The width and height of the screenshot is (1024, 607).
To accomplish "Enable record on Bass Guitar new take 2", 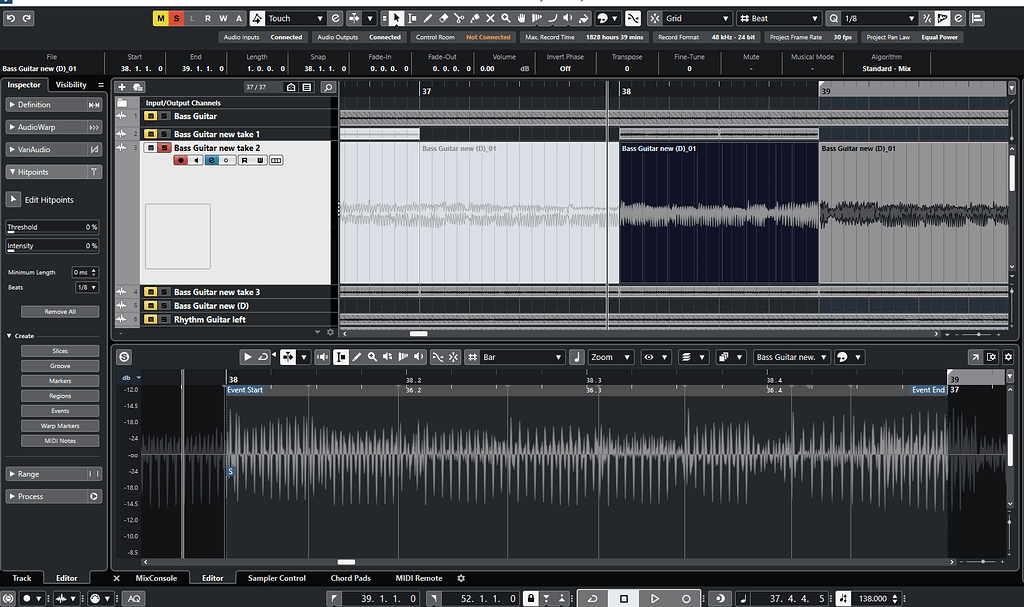I will (x=181, y=160).
